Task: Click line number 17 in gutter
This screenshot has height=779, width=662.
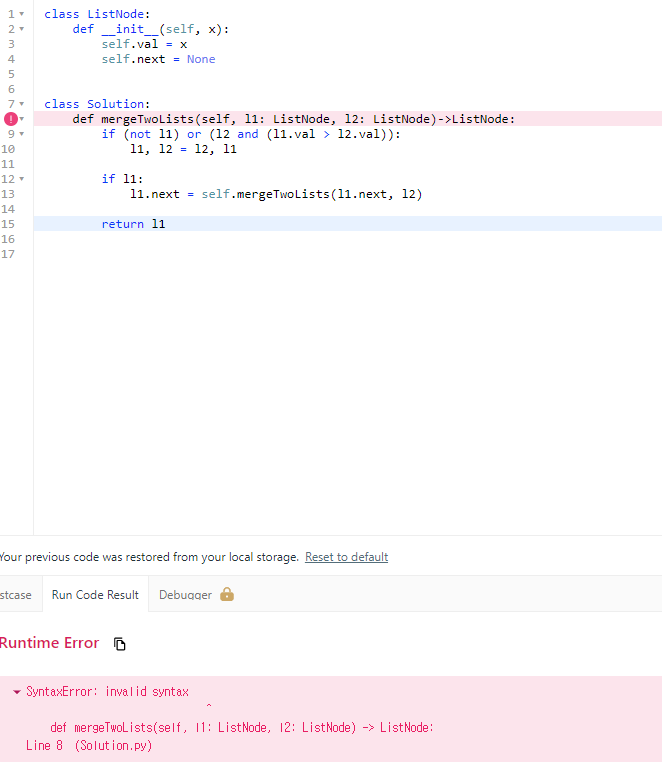Action: (x=8, y=254)
